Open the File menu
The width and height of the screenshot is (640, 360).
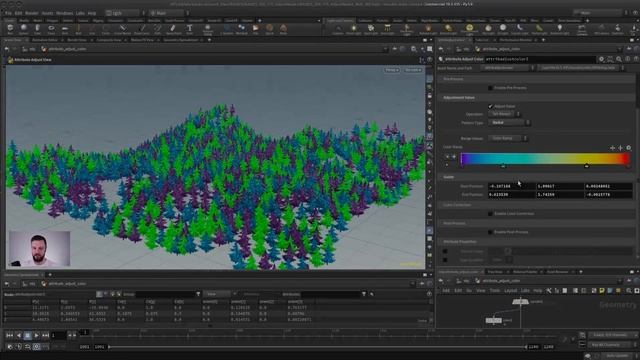(x=8, y=13)
